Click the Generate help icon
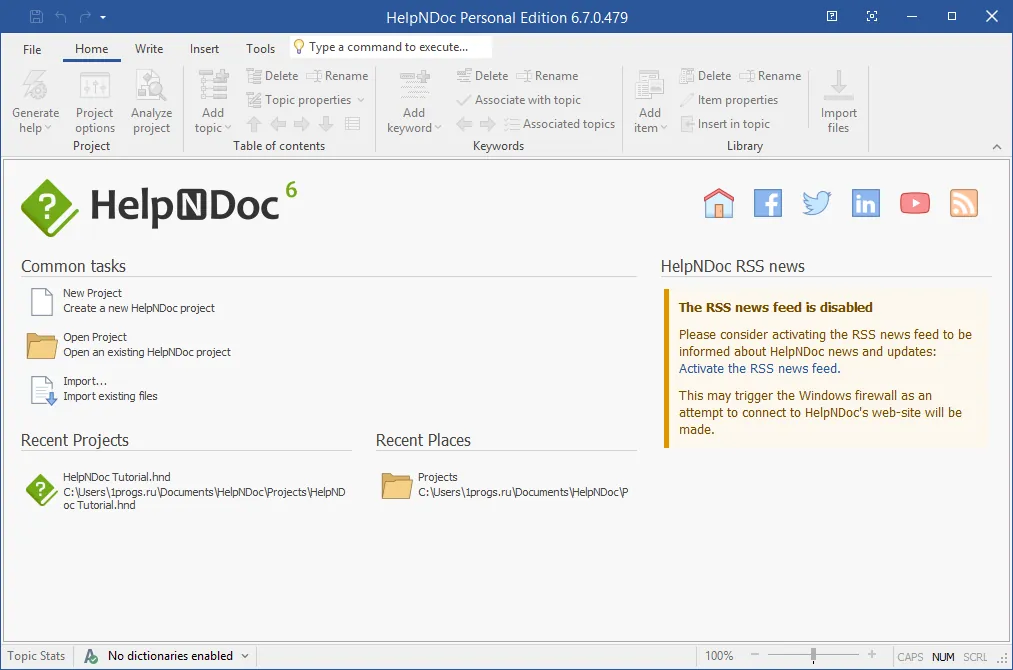 coord(36,86)
